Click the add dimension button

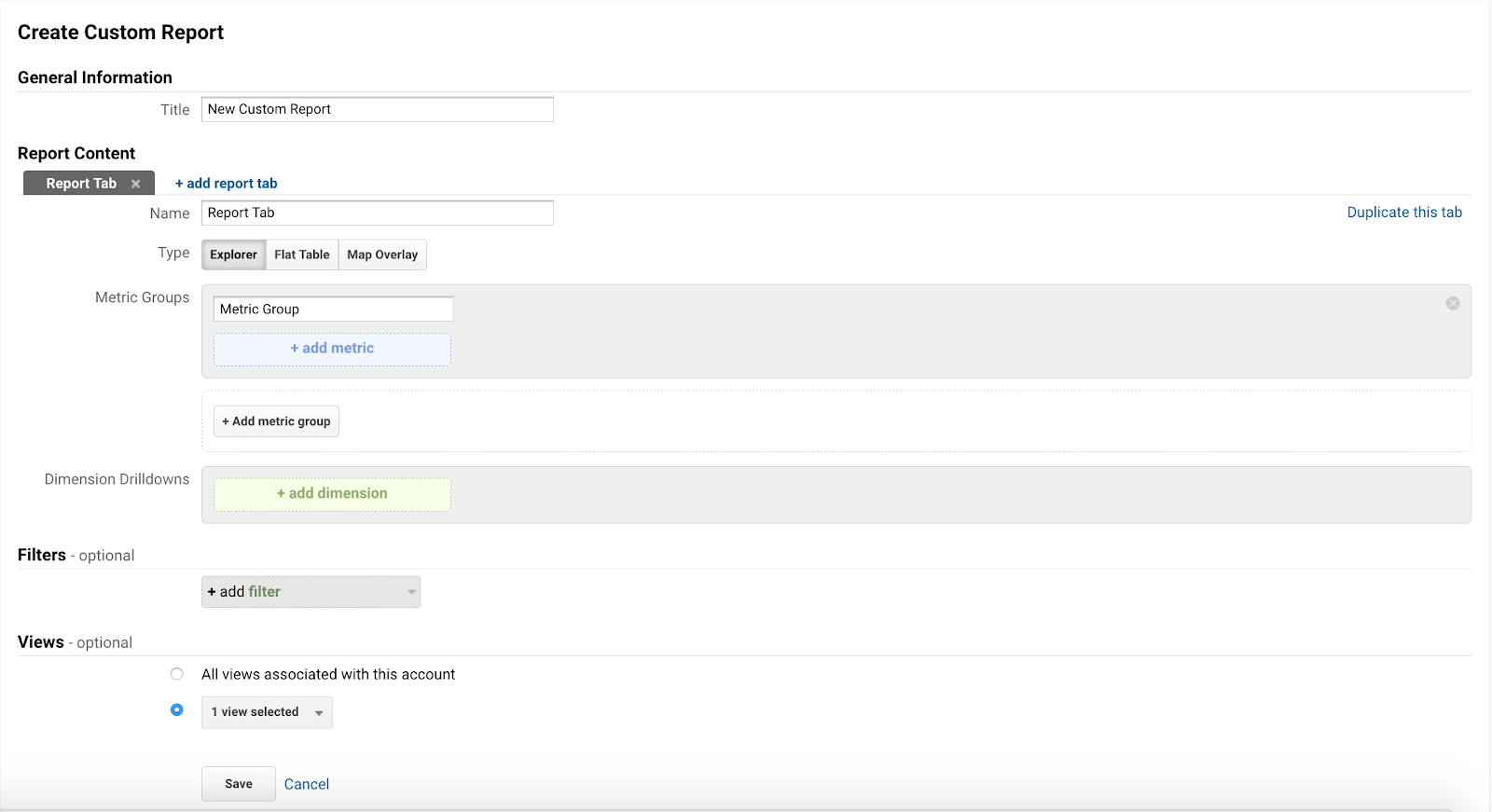pos(332,494)
